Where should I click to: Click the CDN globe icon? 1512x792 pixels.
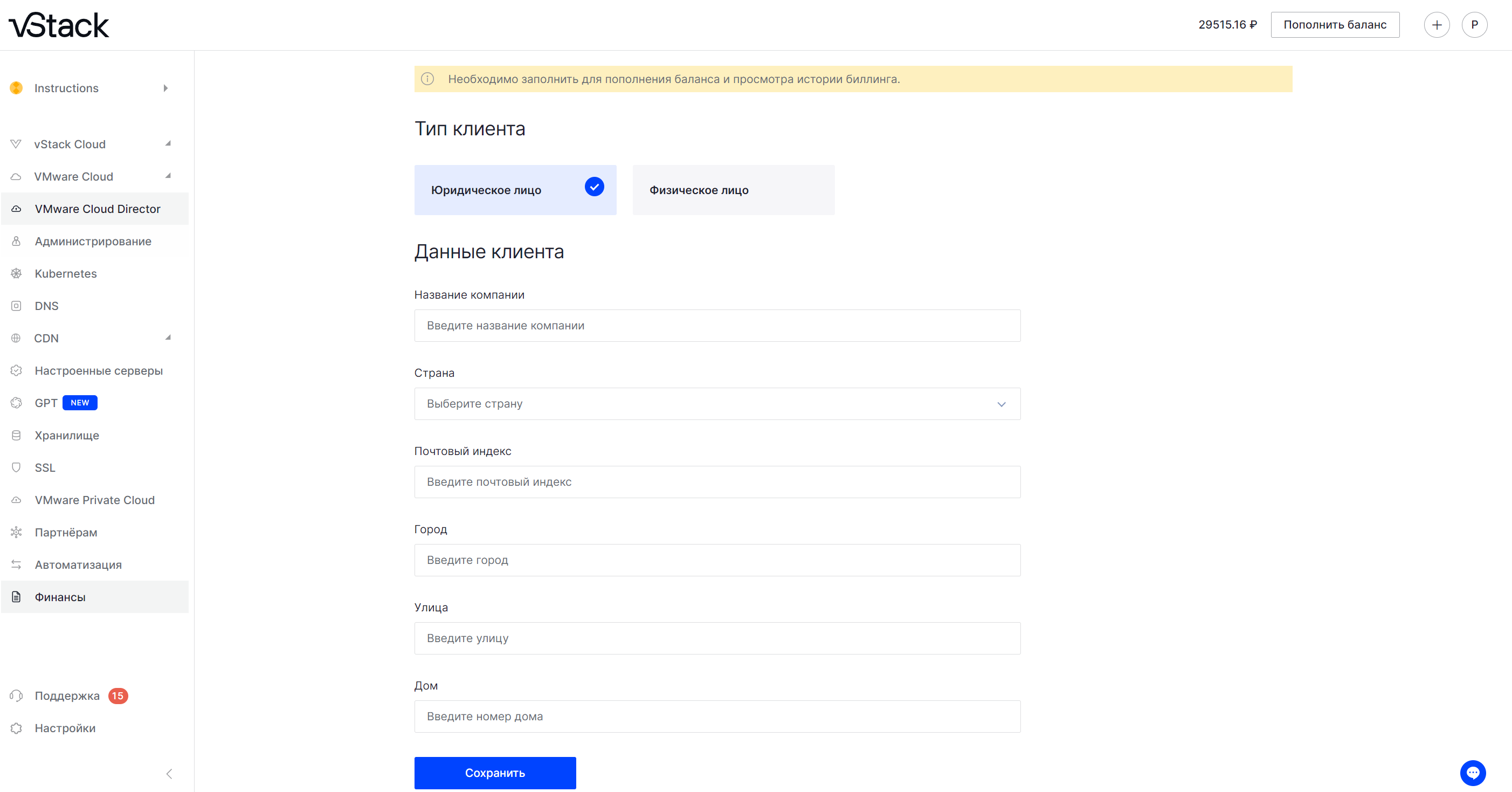16,338
